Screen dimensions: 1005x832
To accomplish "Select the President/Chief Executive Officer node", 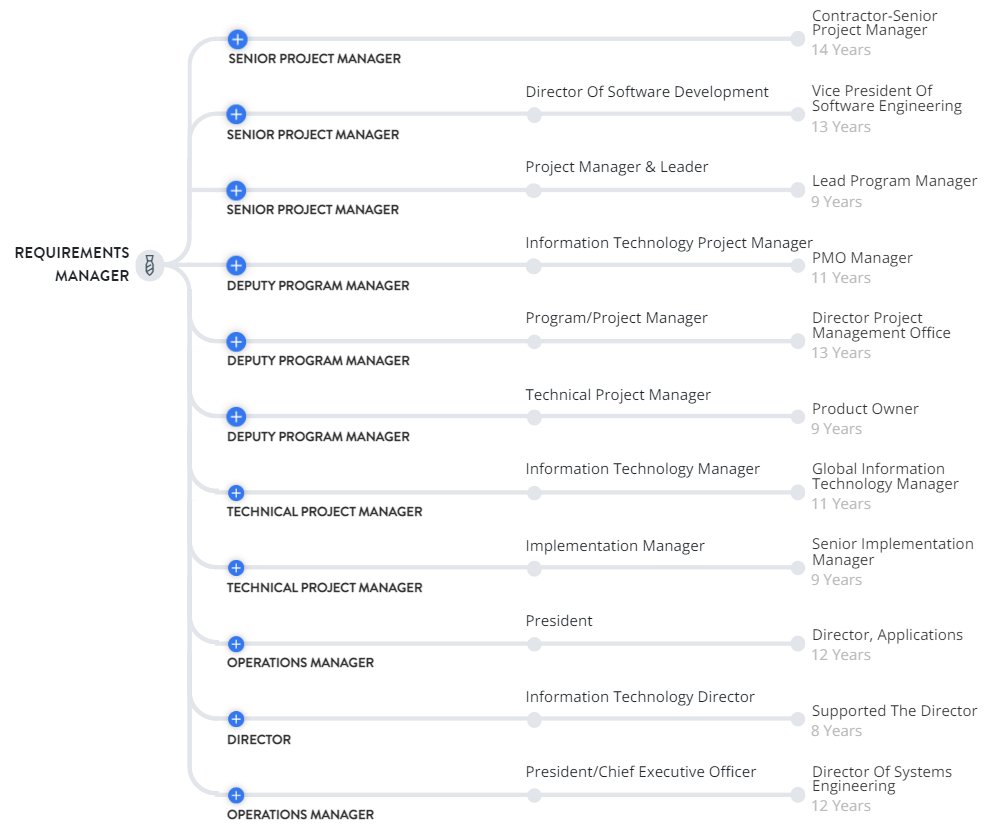I will tap(534, 795).
